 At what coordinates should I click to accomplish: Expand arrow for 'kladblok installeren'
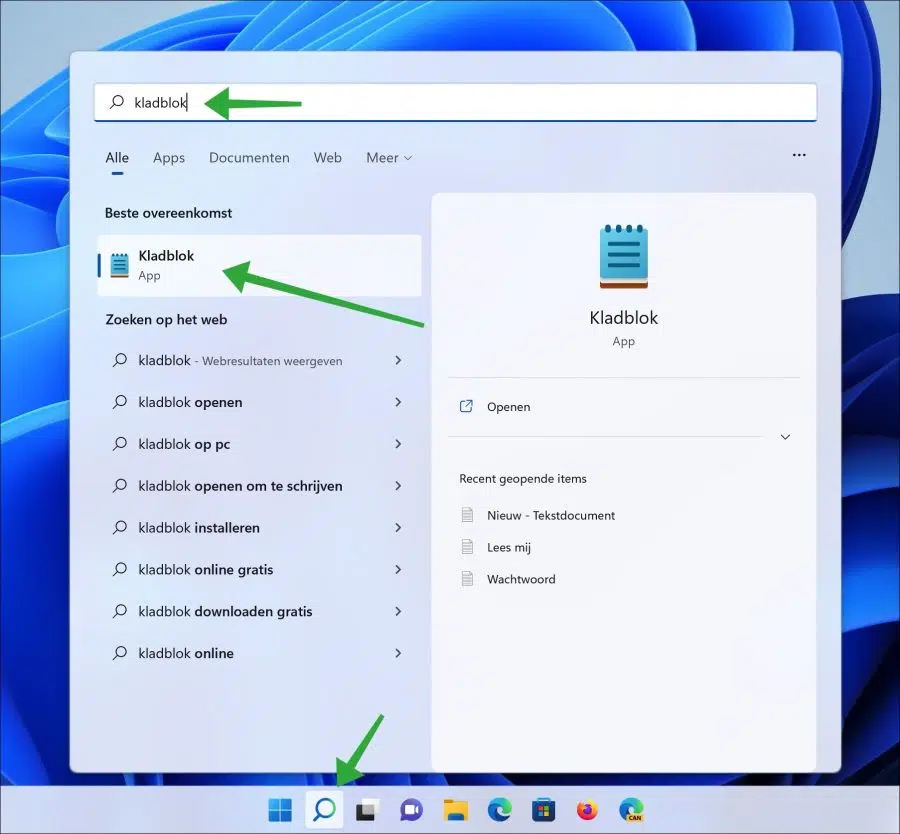[398, 527]
